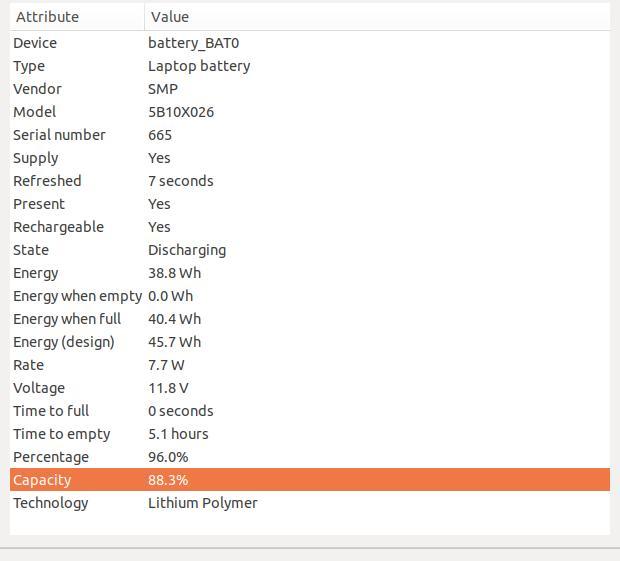Select the Energy row showing 38.8 Wh

[x=310, y=273]
